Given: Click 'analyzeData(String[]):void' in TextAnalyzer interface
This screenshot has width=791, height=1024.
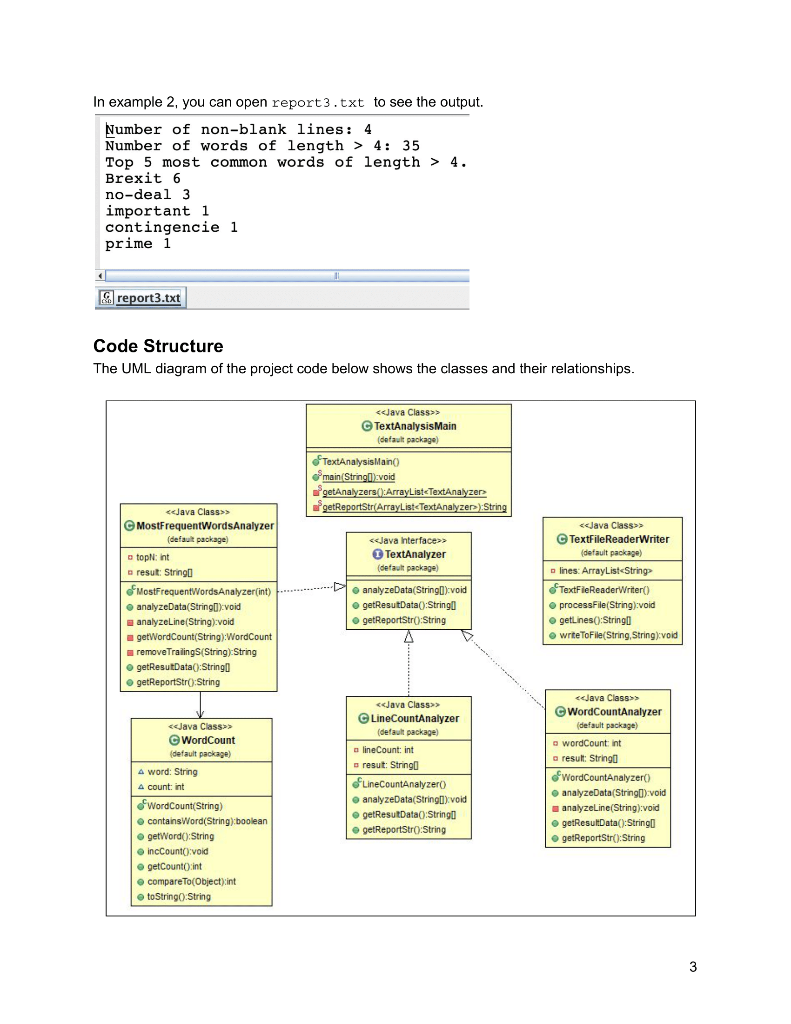Looking at the screenshot, I should [x=414, y=590].
